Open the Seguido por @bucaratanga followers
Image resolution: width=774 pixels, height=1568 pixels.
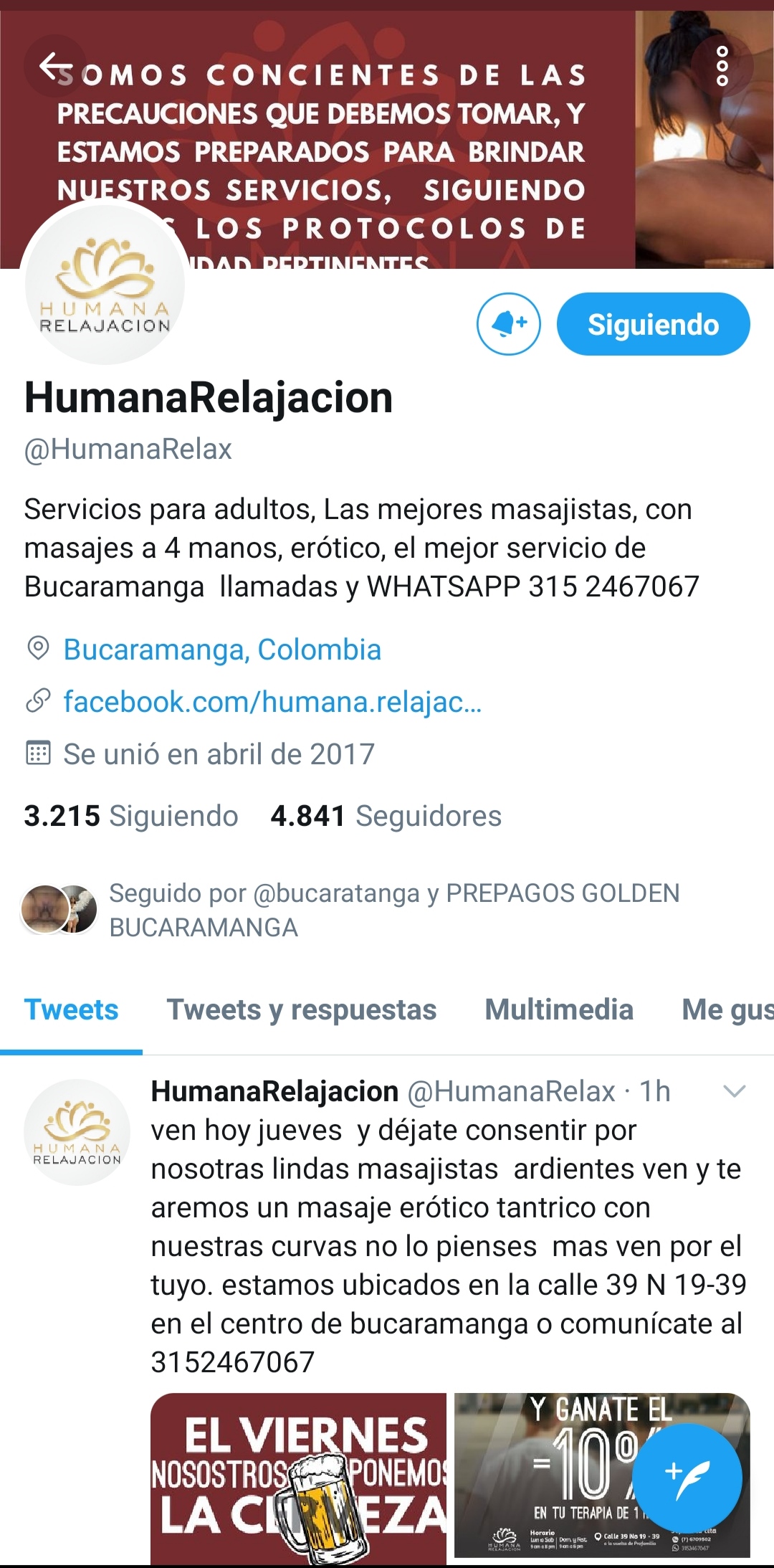point(351,910)
